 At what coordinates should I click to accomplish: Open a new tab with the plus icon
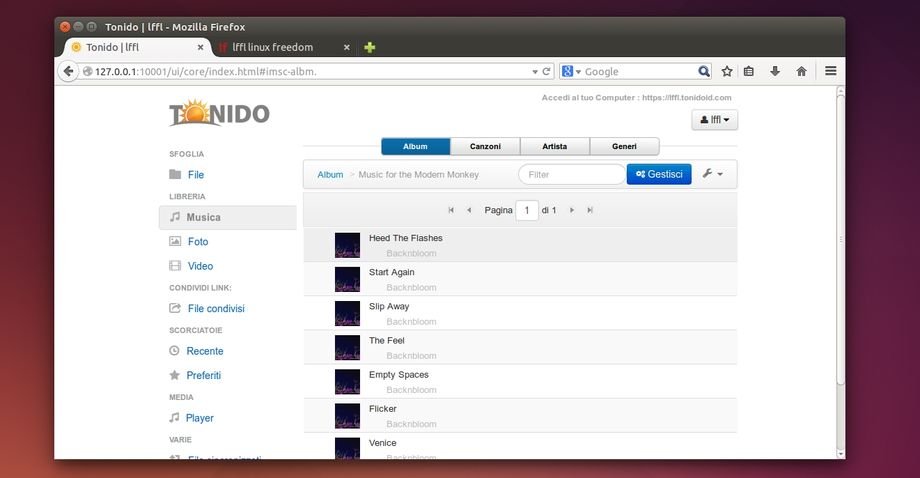pyautogui.click(x=370, y=48)
